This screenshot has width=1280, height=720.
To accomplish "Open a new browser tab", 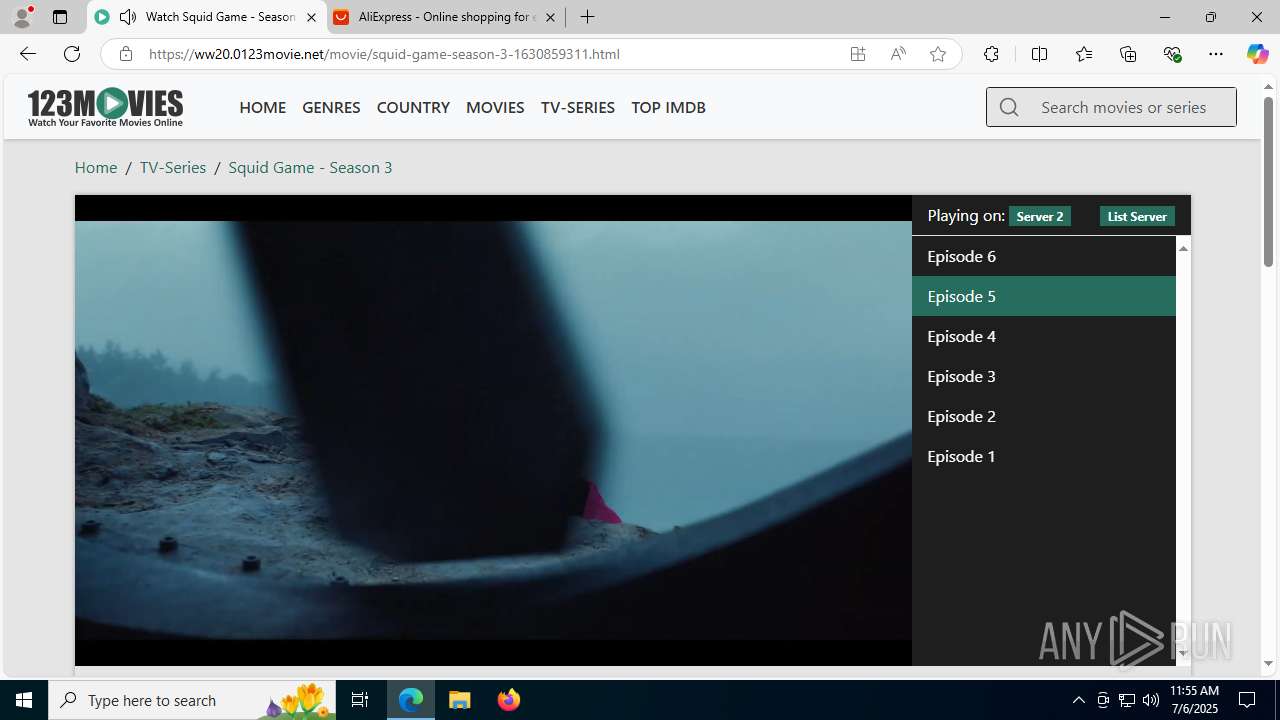I will click(x=588, y=17).
